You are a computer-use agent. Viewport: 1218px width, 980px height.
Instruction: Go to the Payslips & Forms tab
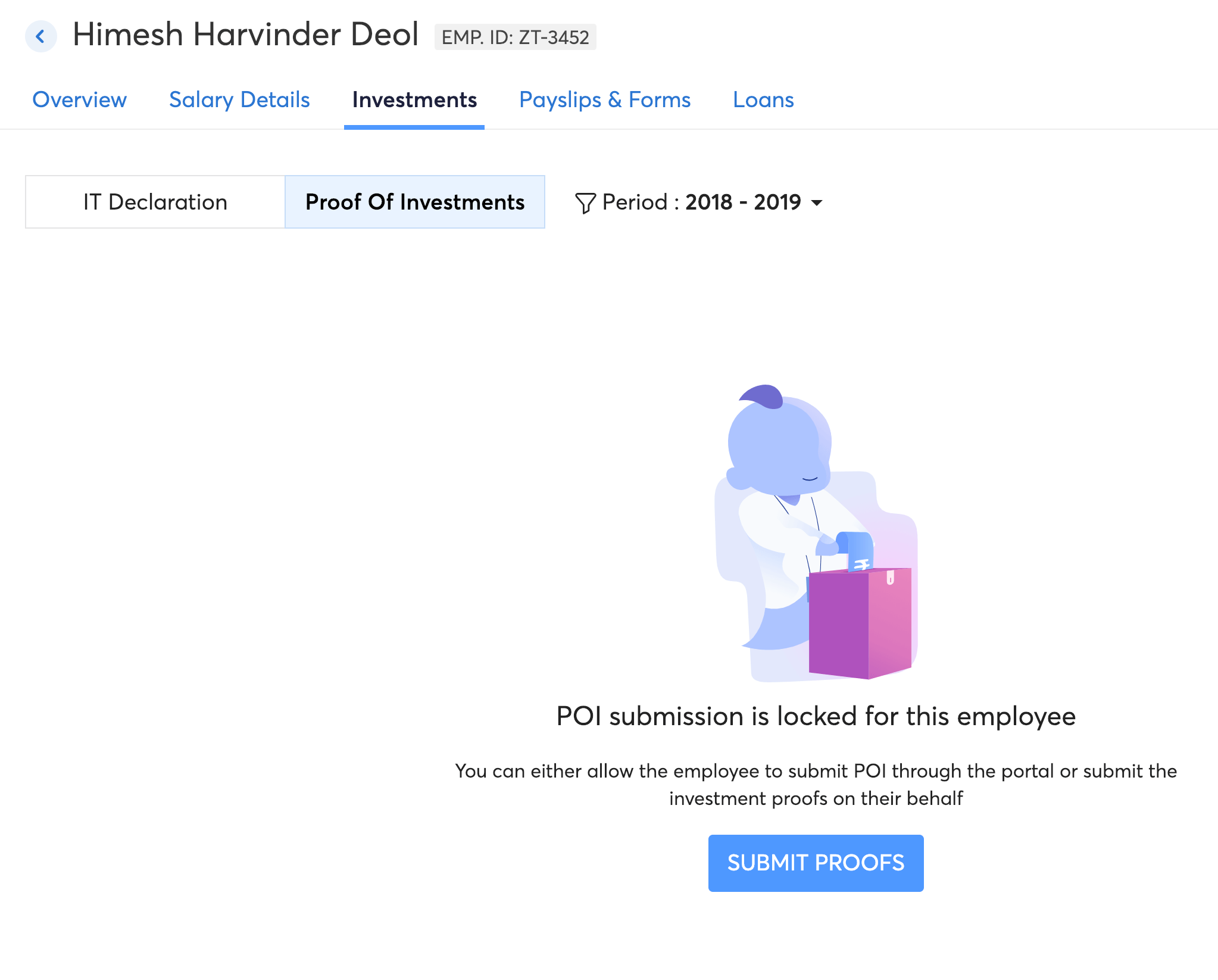point(604,100)
